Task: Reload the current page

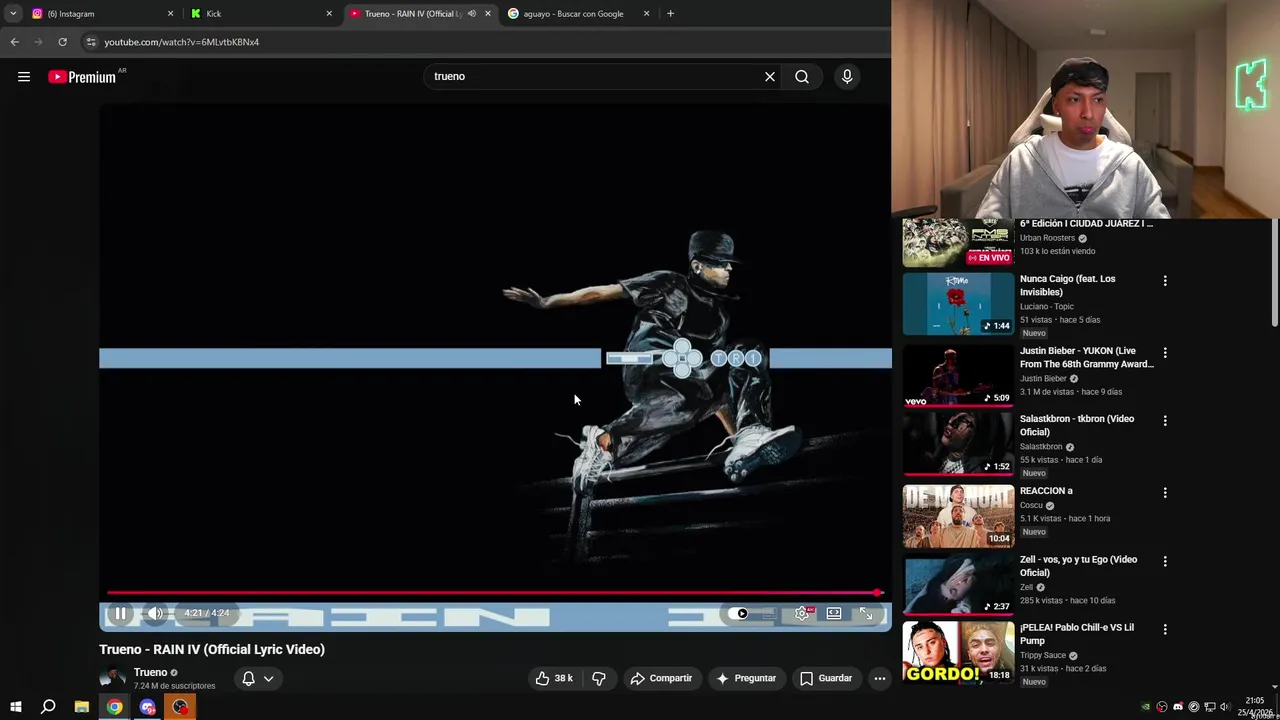Action: 62,42
